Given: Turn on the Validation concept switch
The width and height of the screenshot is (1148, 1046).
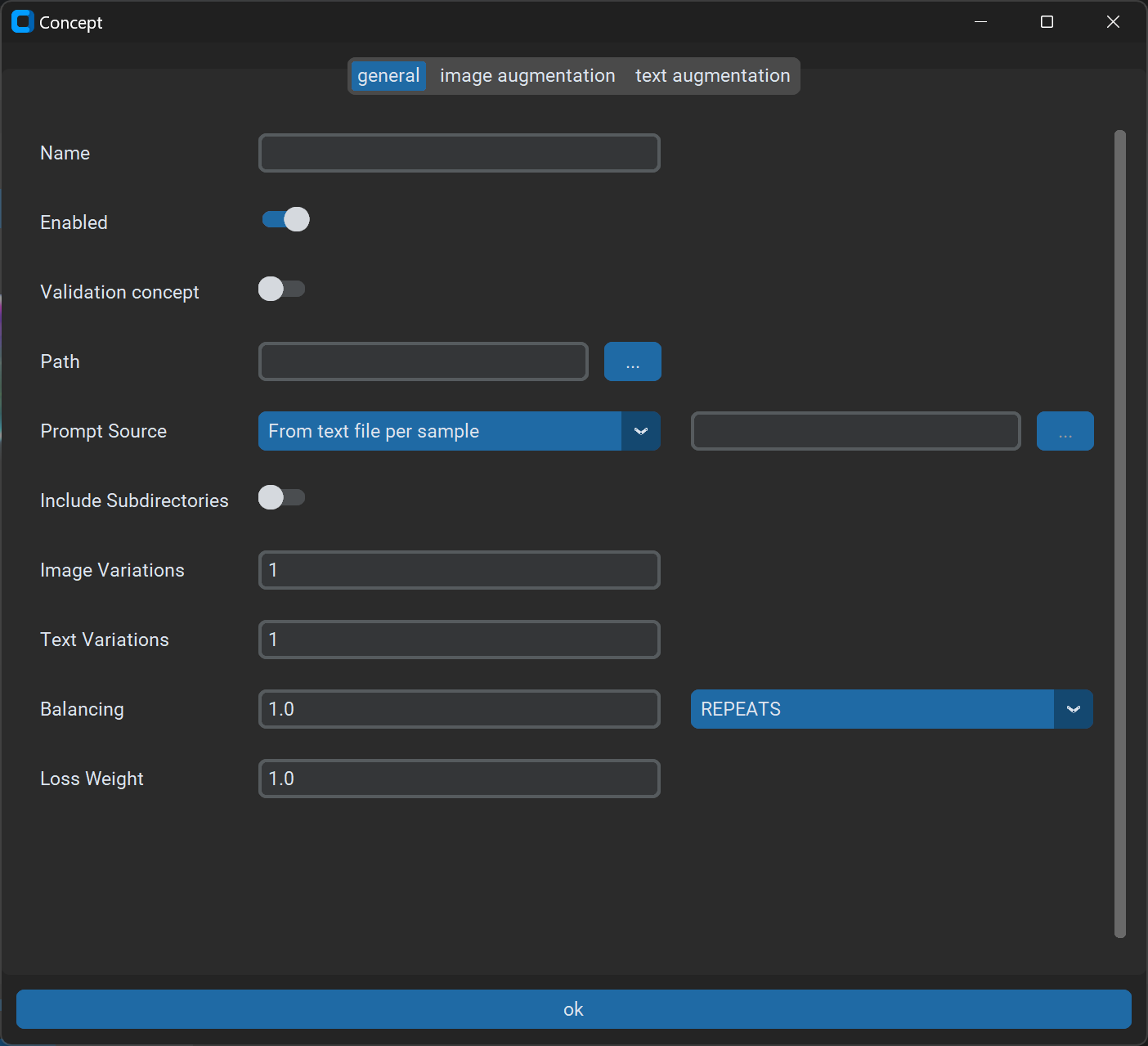Looking at the screenshot, I should [281, 289].
